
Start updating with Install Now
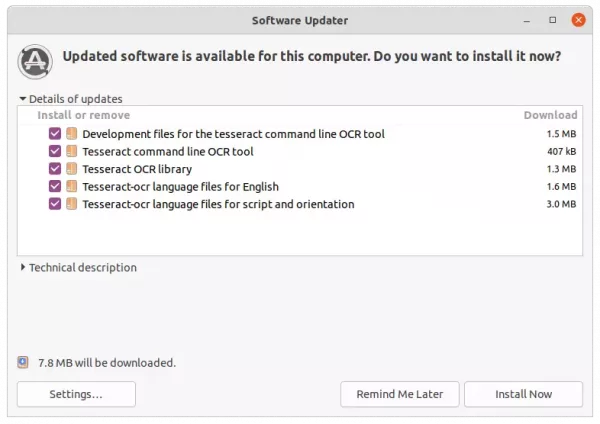tap(523, 394)
